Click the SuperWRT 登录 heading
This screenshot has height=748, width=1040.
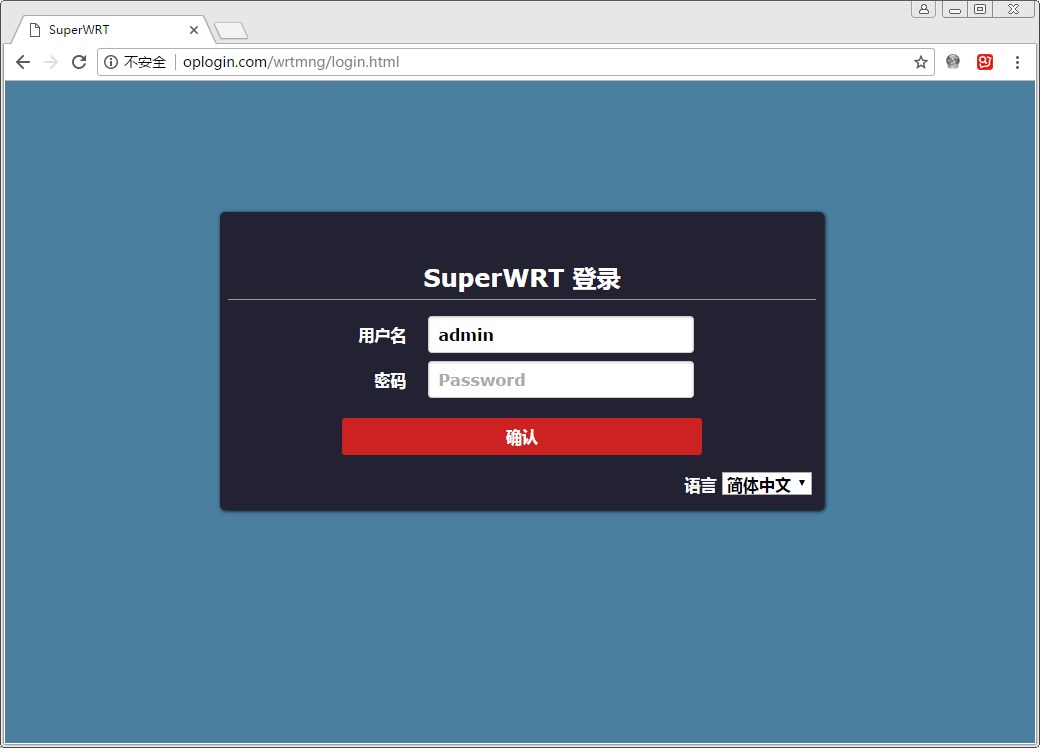click(x=522, y=279)
